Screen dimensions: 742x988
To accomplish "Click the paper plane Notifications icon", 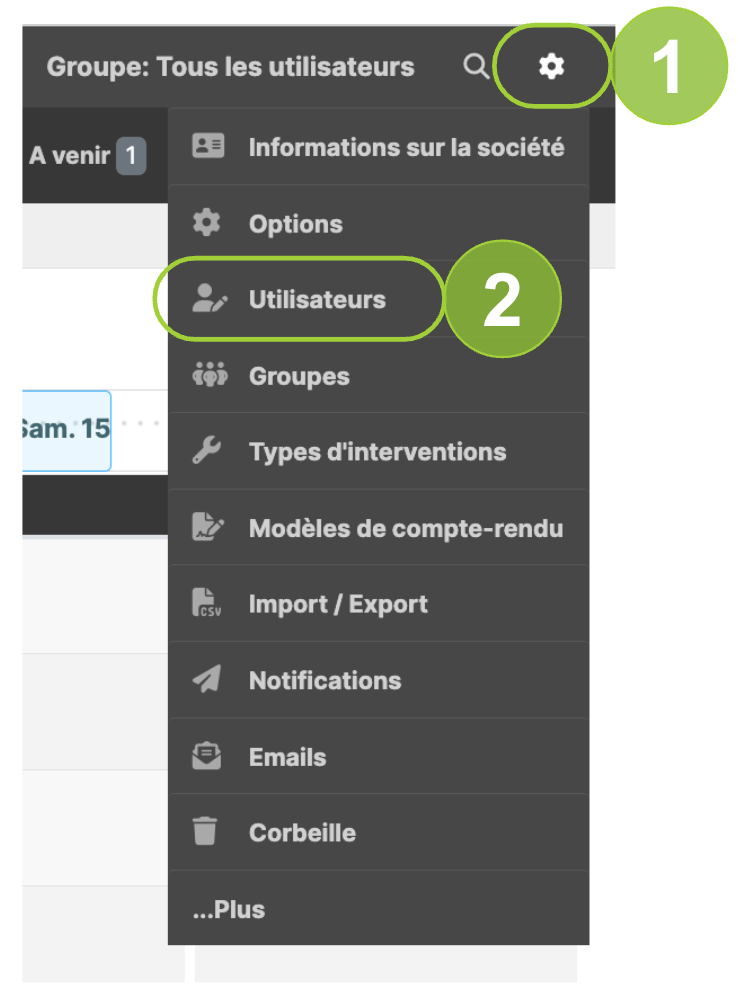I will point(207,679).
